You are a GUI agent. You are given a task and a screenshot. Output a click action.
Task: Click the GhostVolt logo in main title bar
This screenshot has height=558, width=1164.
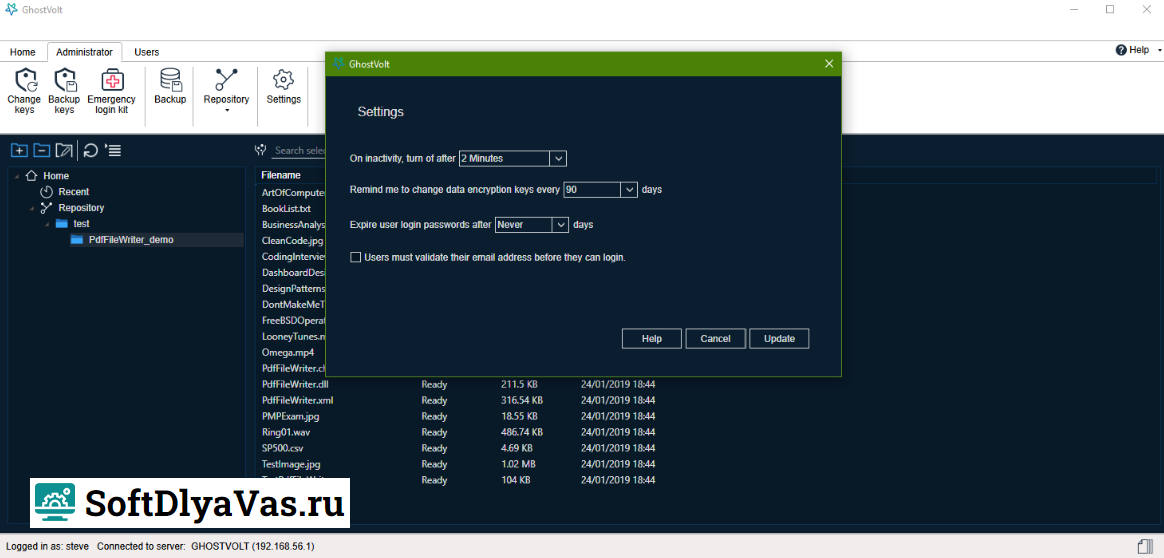click(x=12, y=10)
